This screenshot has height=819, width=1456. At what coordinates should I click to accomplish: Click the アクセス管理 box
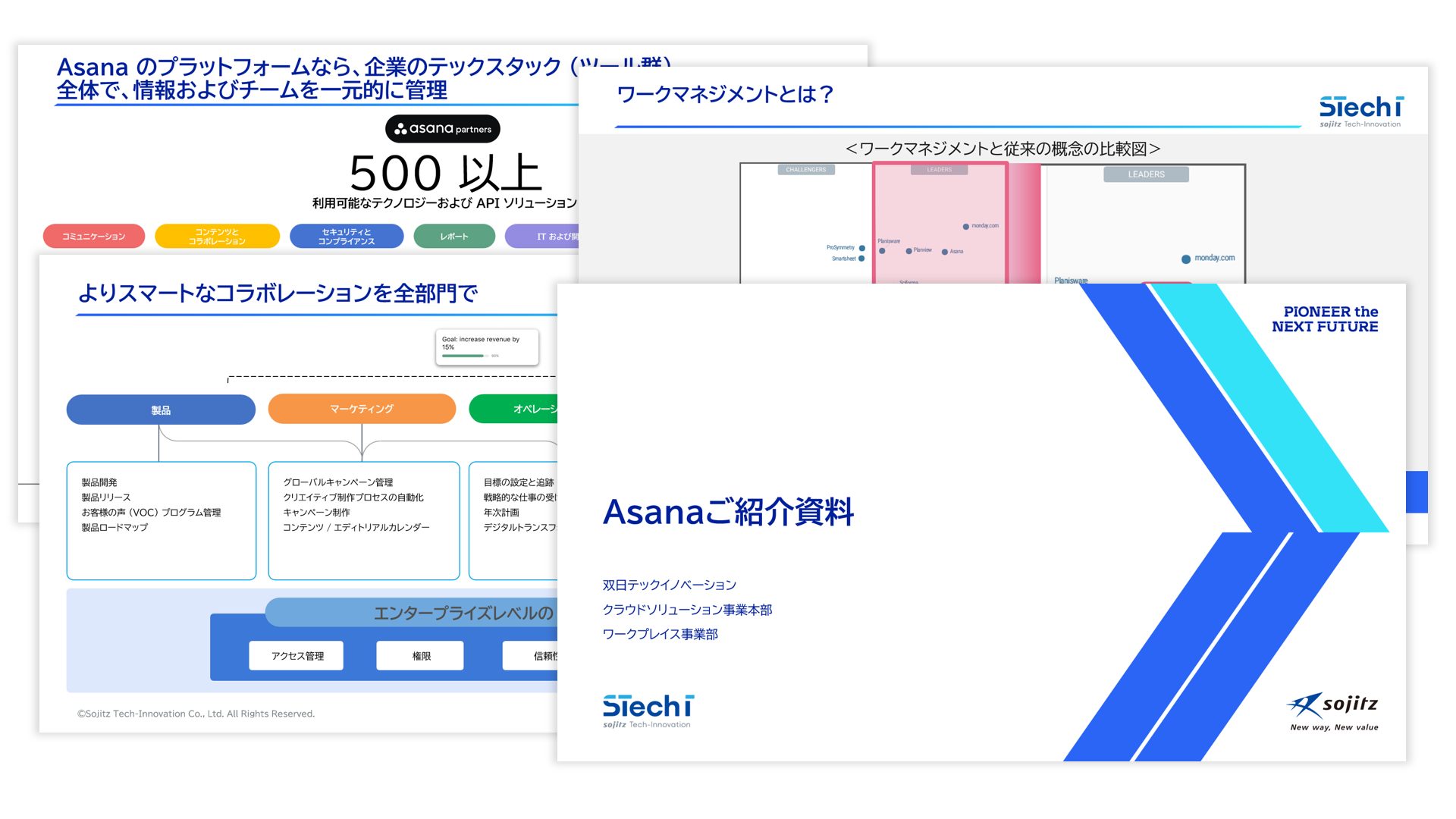pyautogui.click(x=297, y=656)
